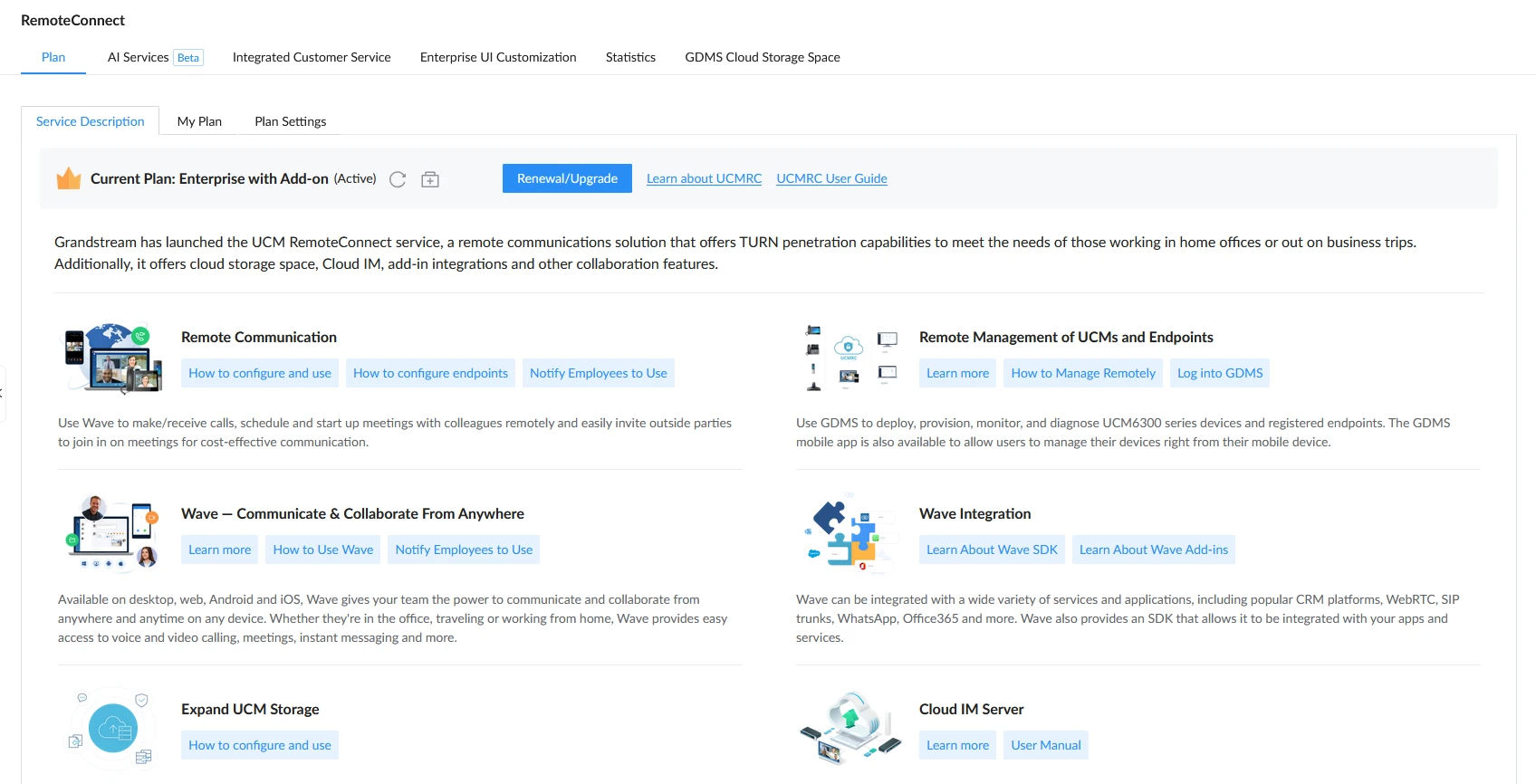Open the Plan Settings sub-tab
The width and height of the screenshot is (1536, 784).
(x=291, y=121)
